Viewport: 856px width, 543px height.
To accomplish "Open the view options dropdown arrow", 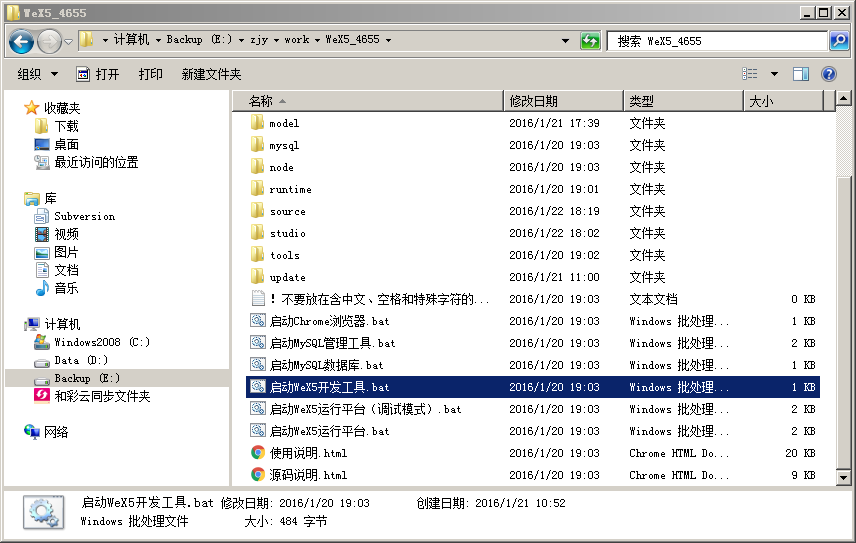I will pyautogui.click(x=774, y=74).
